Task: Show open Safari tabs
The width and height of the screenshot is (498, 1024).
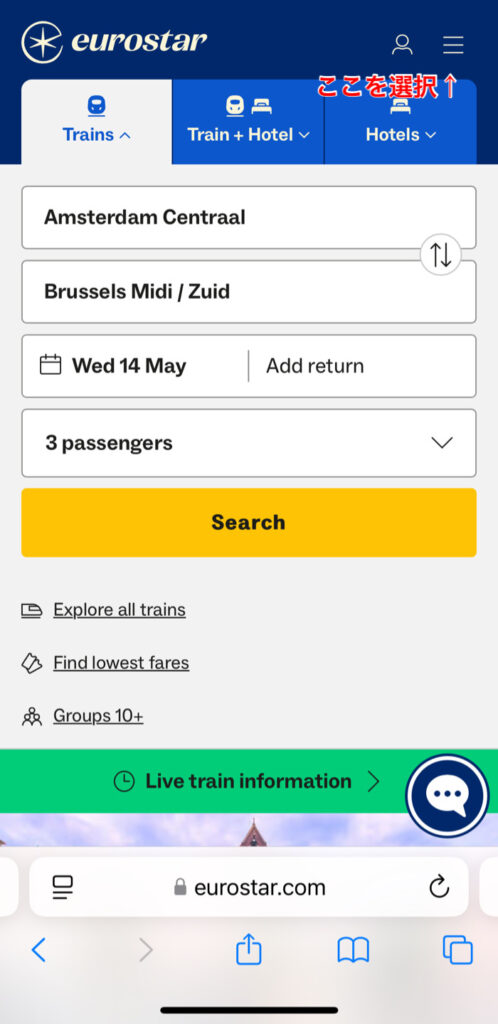Action: click(458, 950)
